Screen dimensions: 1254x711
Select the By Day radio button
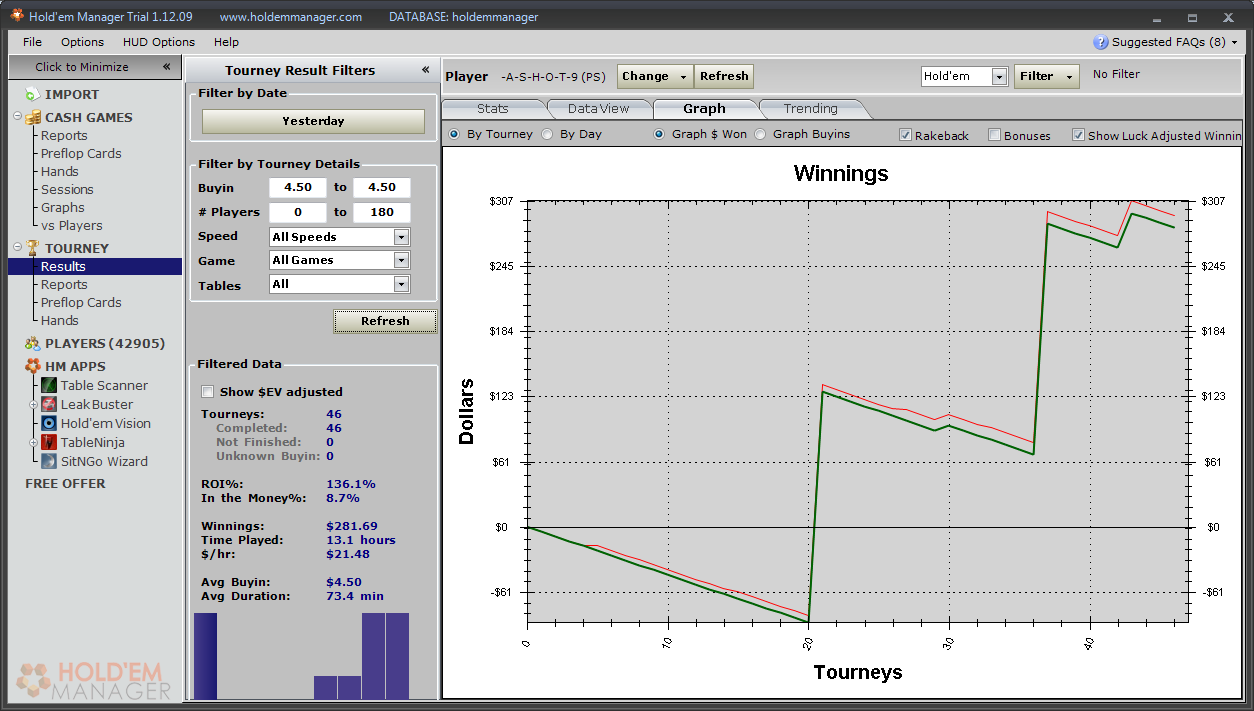click(x=547, y=134)
